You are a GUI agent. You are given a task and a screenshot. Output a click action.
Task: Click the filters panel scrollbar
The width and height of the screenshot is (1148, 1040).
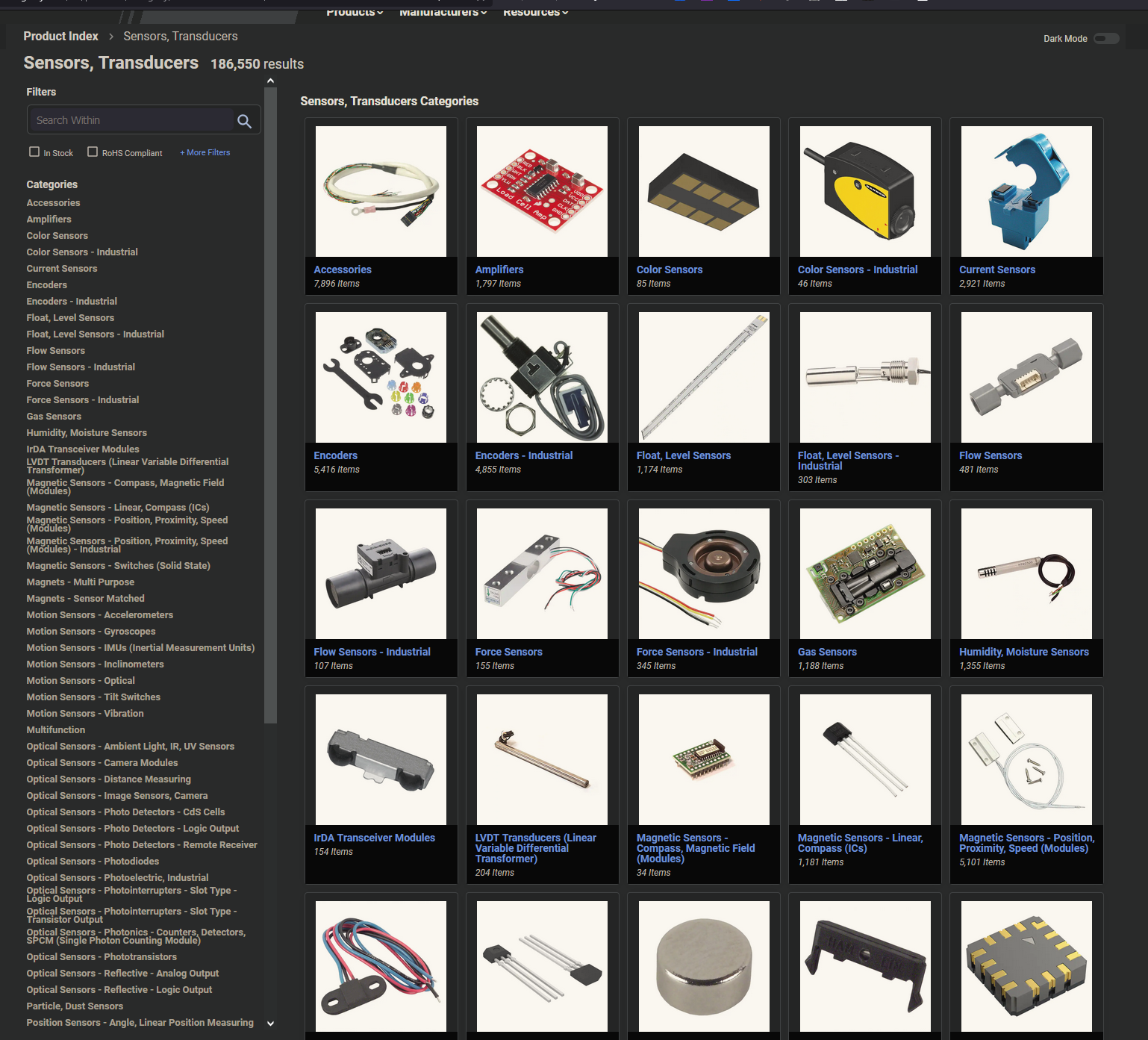click(x=270, y=405)
